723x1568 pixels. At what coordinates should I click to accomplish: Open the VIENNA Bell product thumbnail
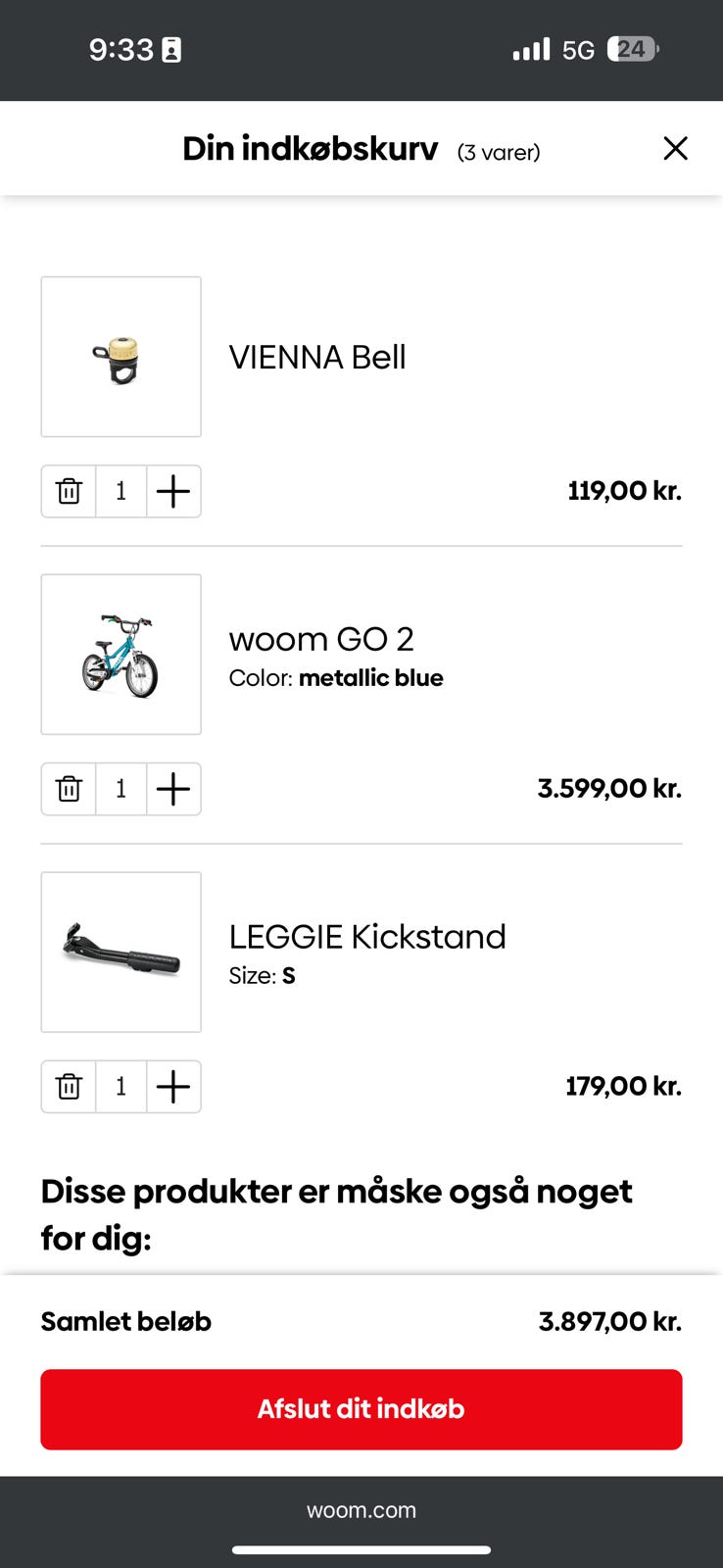point(121,357)
